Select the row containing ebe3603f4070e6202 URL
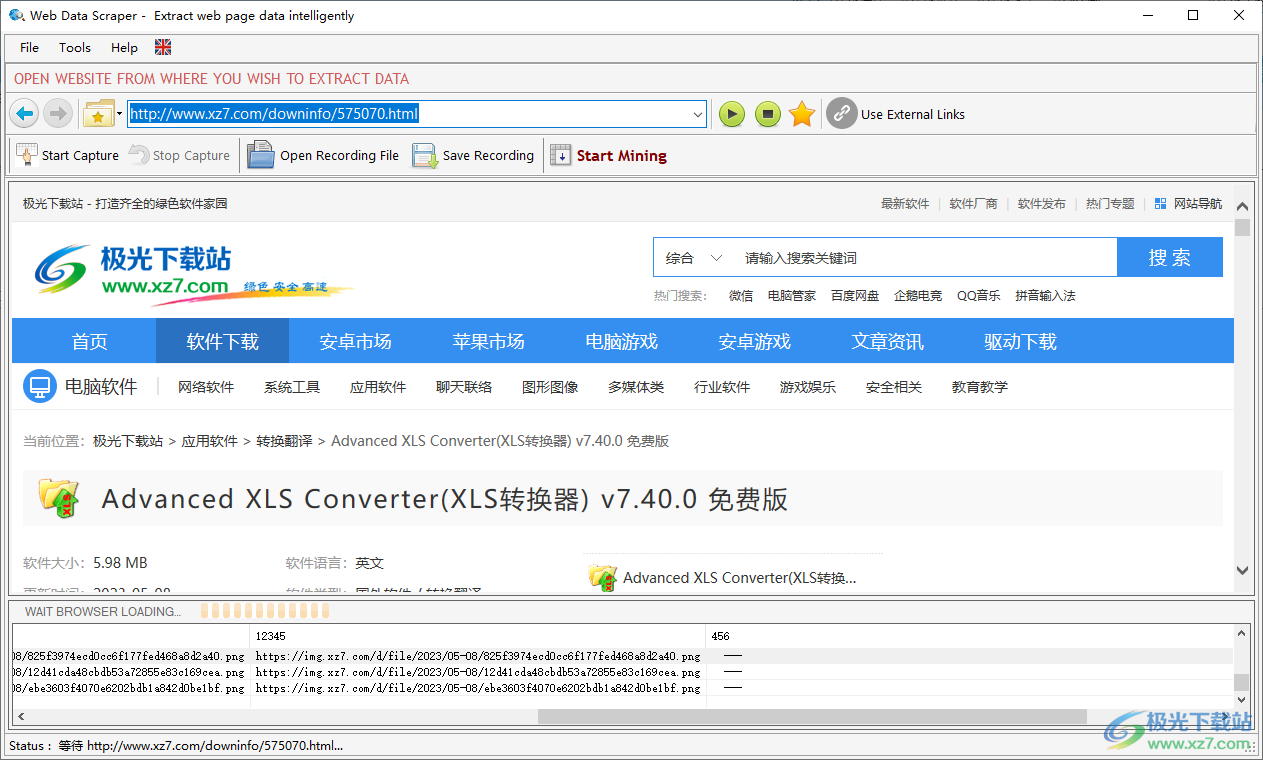 pyautogui.click(x=622, y=689)
